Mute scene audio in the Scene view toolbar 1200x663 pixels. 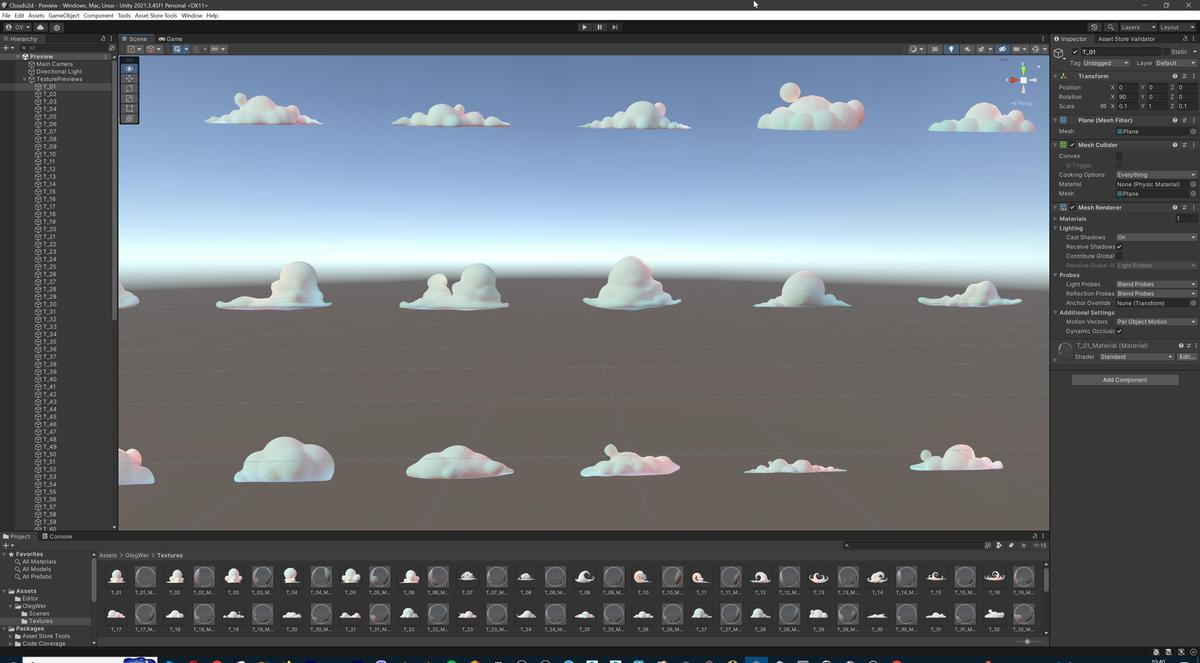968,49
